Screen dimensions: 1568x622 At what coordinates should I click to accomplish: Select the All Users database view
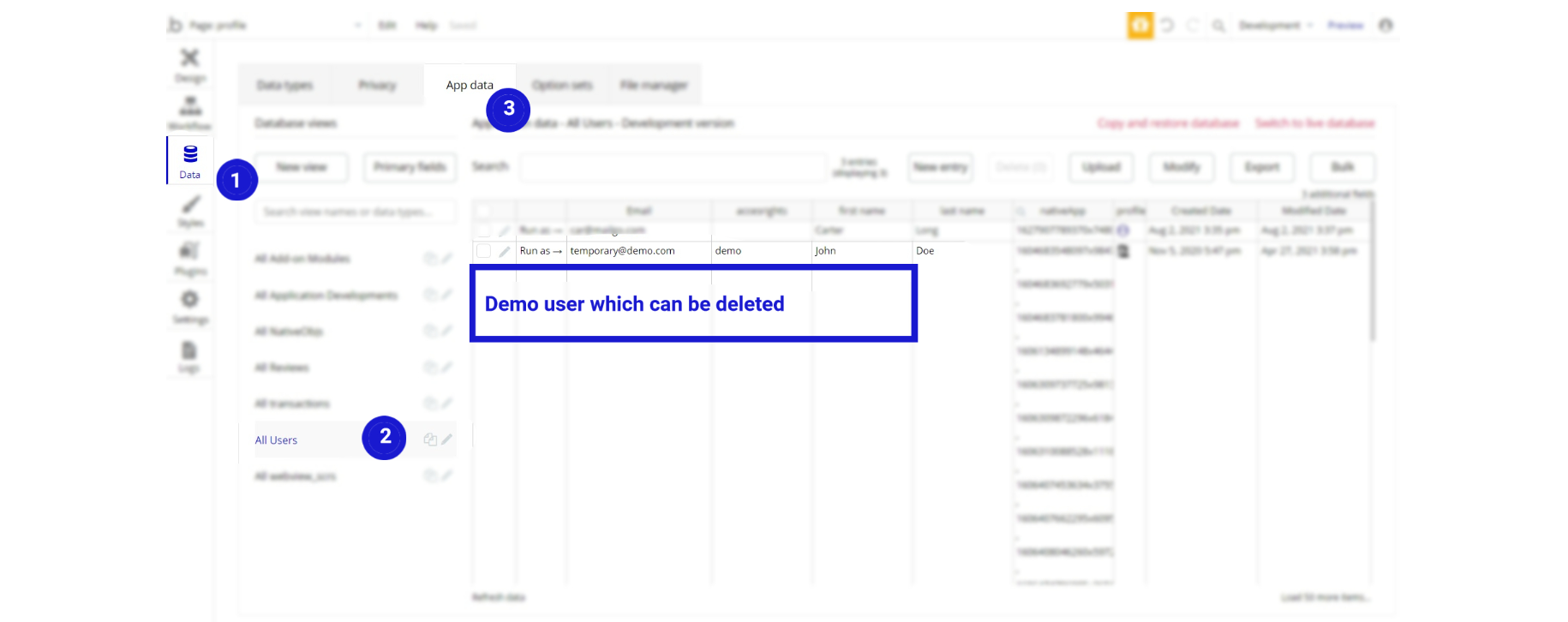pos(276,440)
